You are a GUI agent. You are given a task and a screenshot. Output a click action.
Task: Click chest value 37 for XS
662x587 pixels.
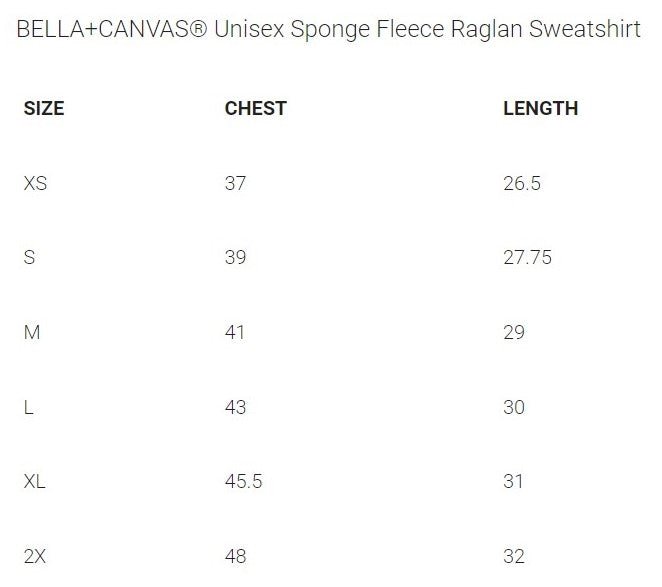(x=235, y=184)
